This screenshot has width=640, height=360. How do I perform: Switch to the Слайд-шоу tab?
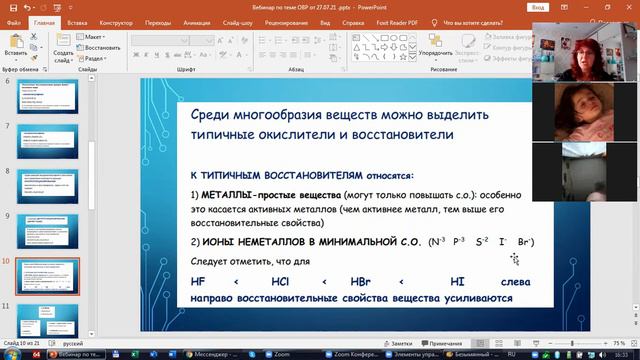coord(238,23)
